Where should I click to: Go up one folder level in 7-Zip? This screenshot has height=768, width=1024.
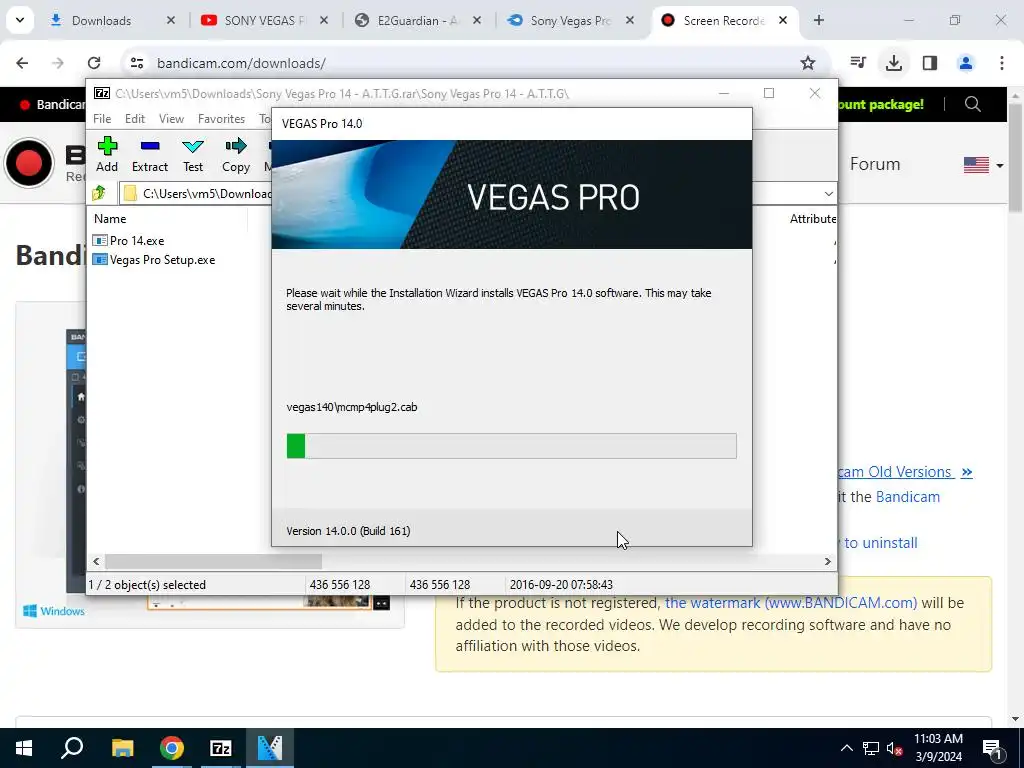[99, 193]
